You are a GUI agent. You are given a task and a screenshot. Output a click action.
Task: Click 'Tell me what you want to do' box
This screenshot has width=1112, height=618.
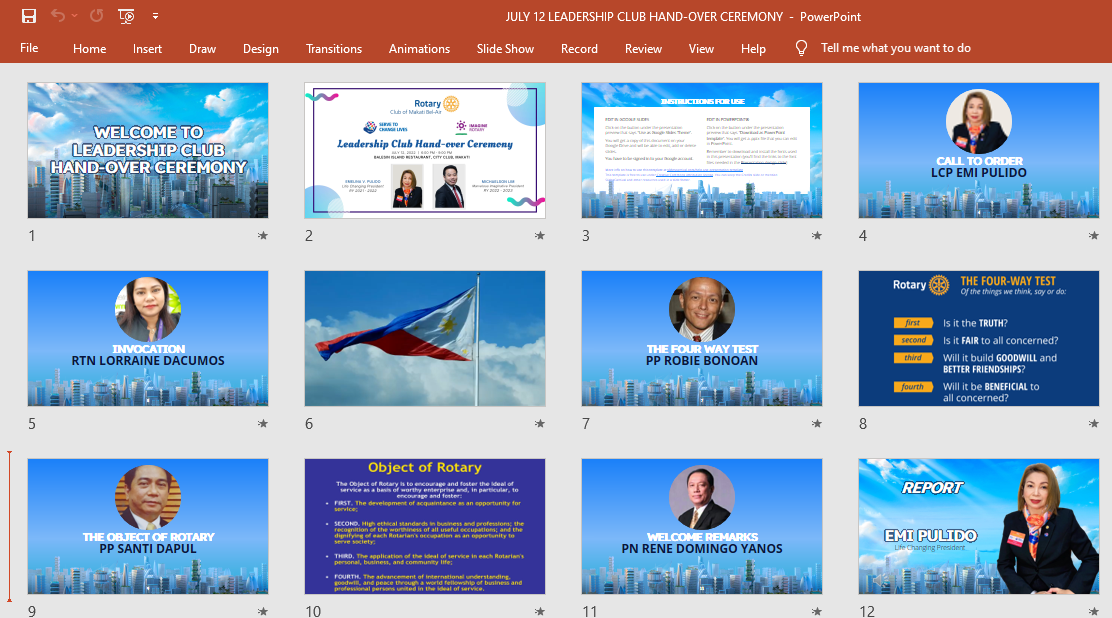point(896,48)
